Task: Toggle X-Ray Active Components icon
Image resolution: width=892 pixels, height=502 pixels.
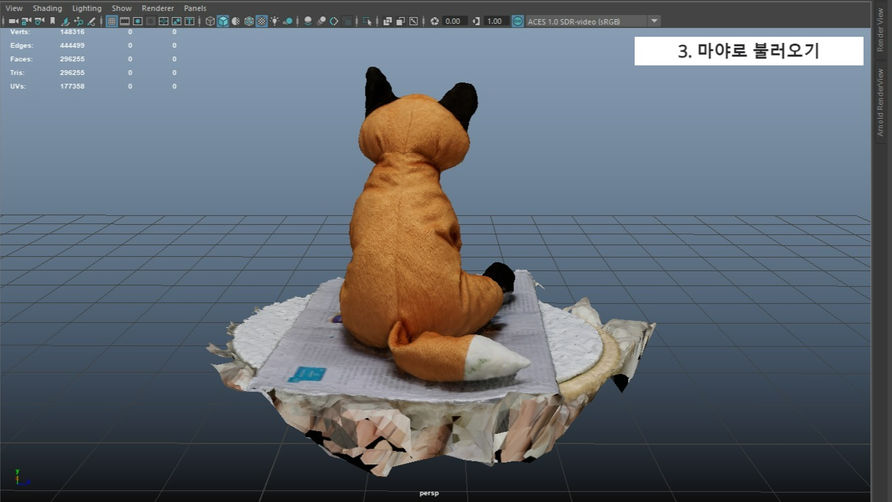Action: click(x=400, y=21)
